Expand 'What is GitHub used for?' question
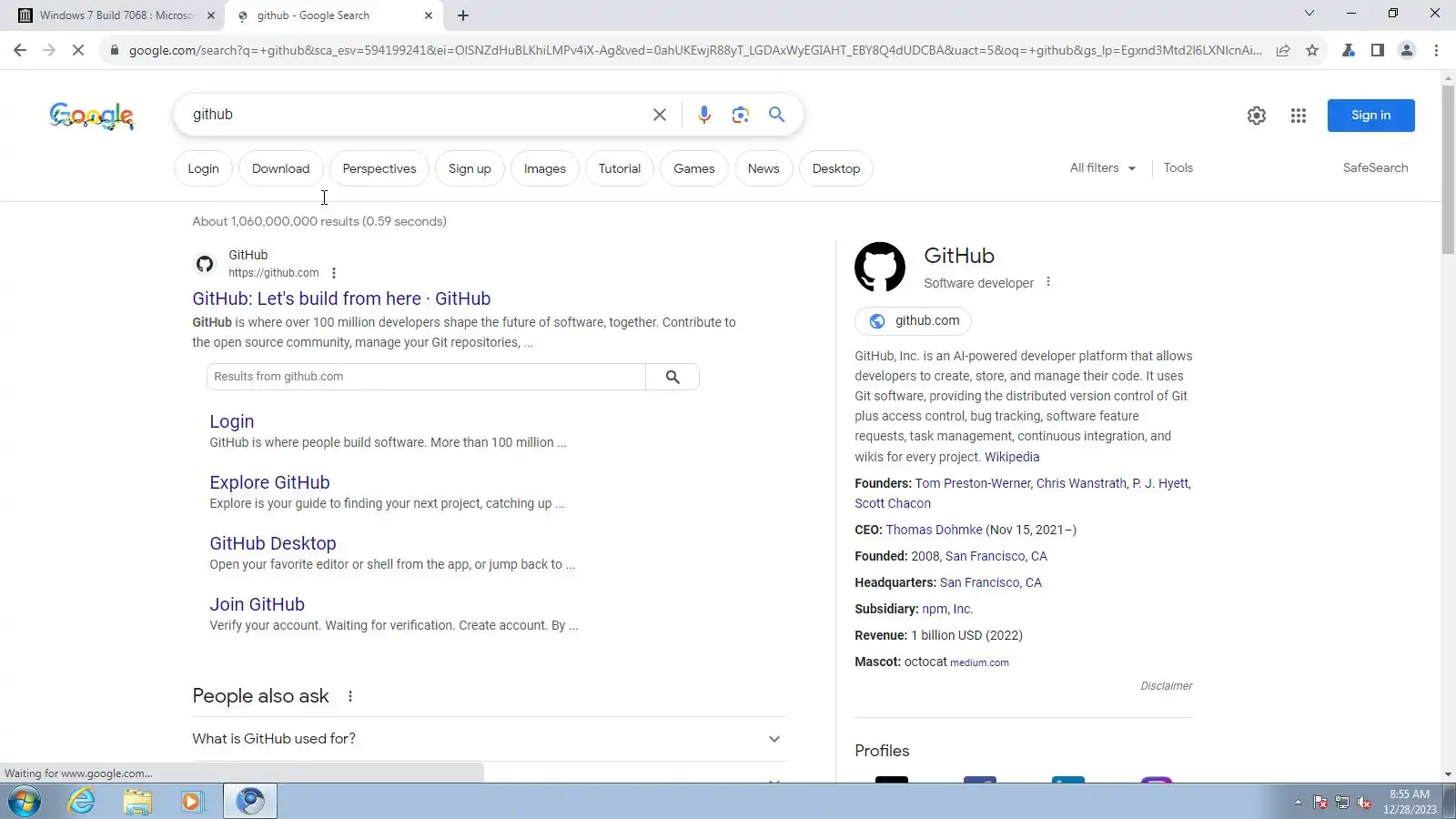 (x=489, y=739)
